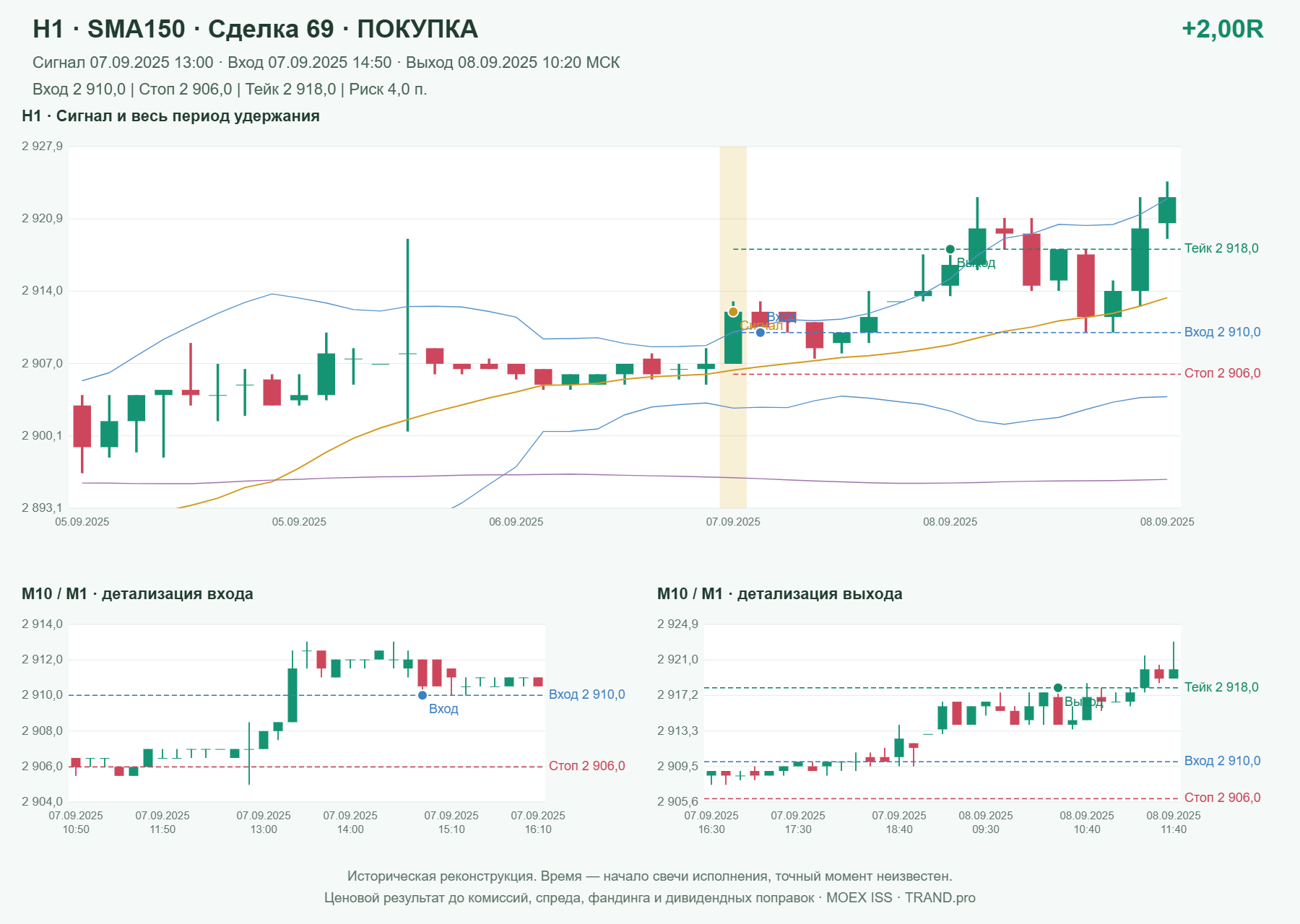Click the 'Вход 2 910,0' label on H1 chart
Screen dimensions: 1300x924
click(x=1222, y=332)
